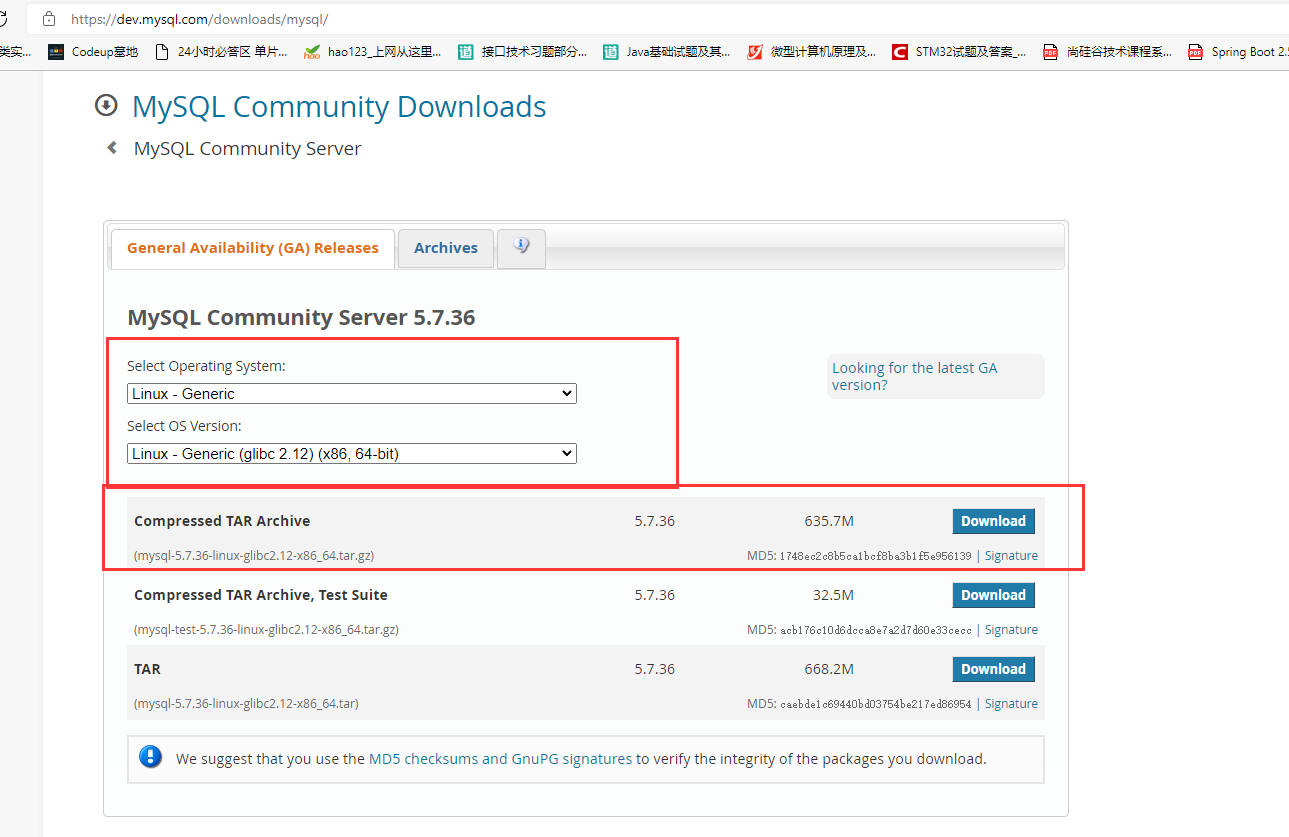Screen dimensions: 1289x837
Task: Click the file name mysql-5.7.36-linux-glibc2.12-x86_64.tar
Action: click(246, 704)
